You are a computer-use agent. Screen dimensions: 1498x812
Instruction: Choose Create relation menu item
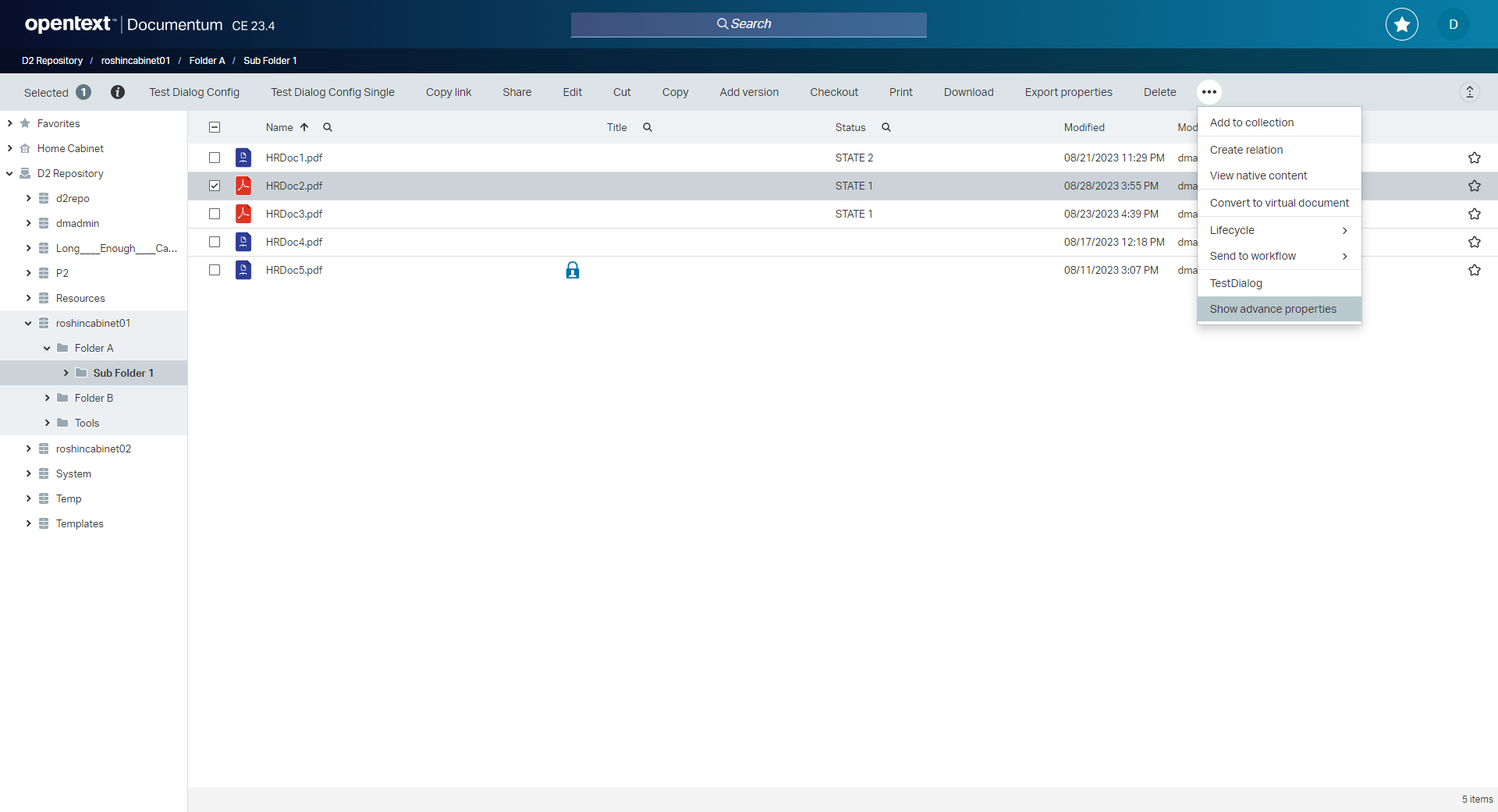coord(1280,150)
